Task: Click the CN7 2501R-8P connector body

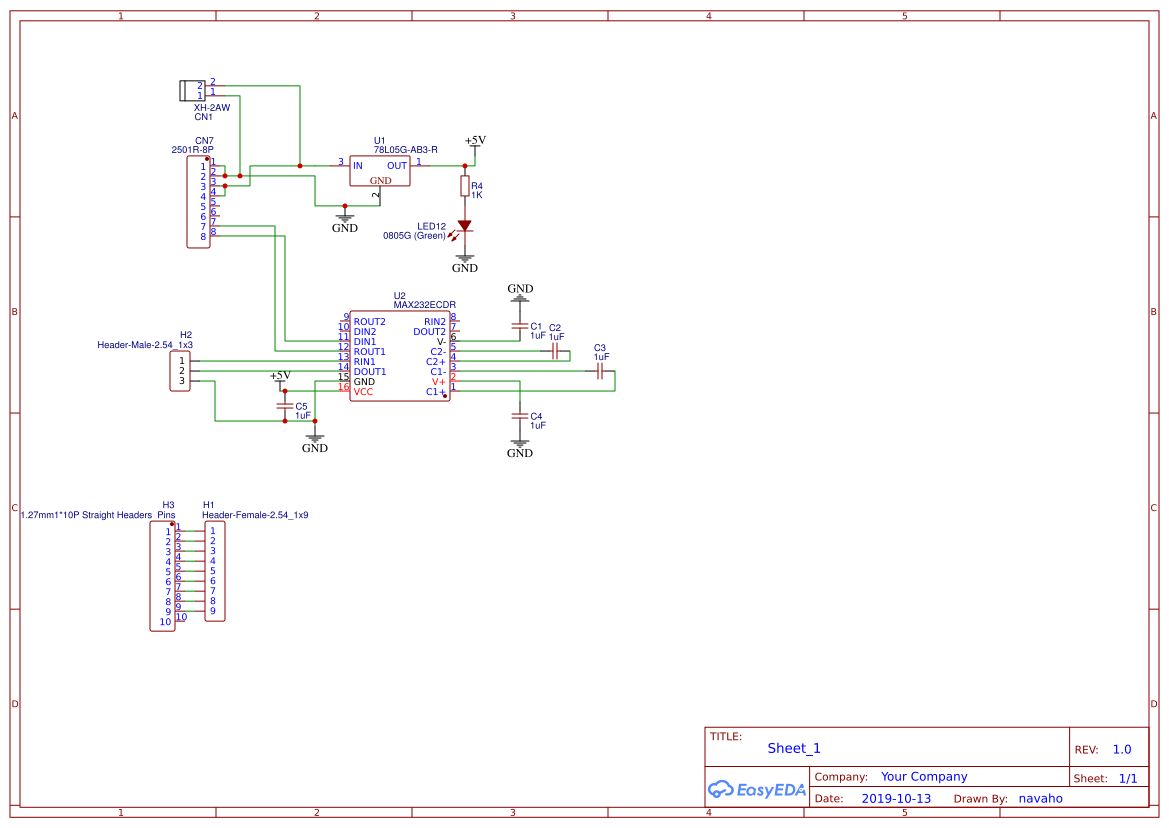Action: click(197, 201)
